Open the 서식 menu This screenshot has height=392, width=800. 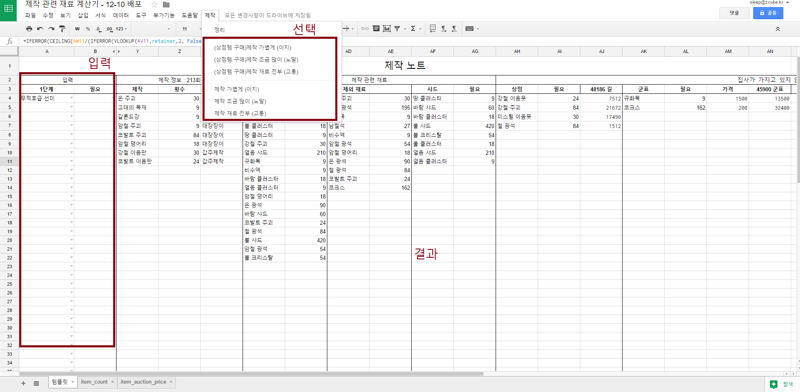[101, 15]
